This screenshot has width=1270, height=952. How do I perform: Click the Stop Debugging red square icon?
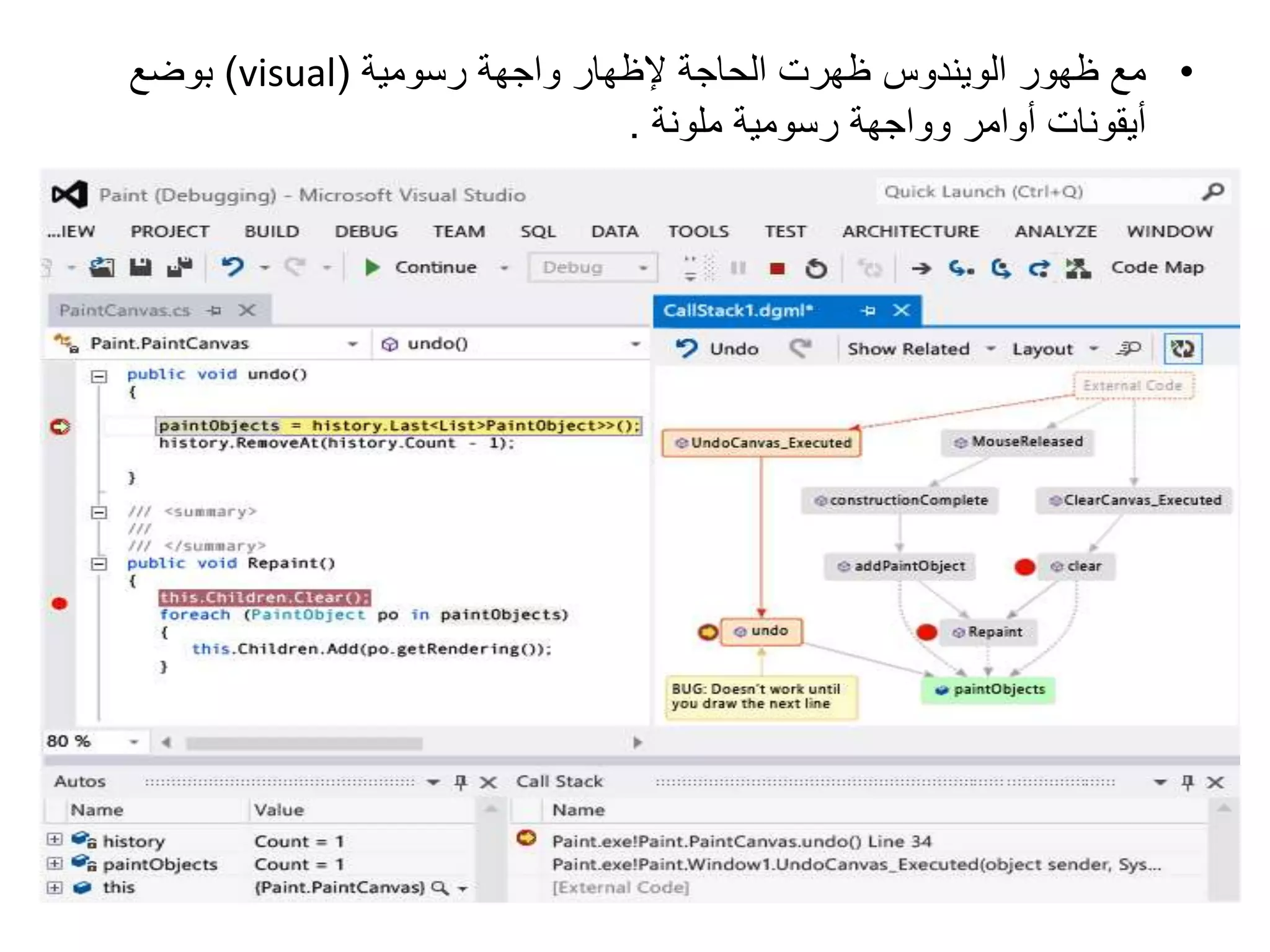coord(776,268)
